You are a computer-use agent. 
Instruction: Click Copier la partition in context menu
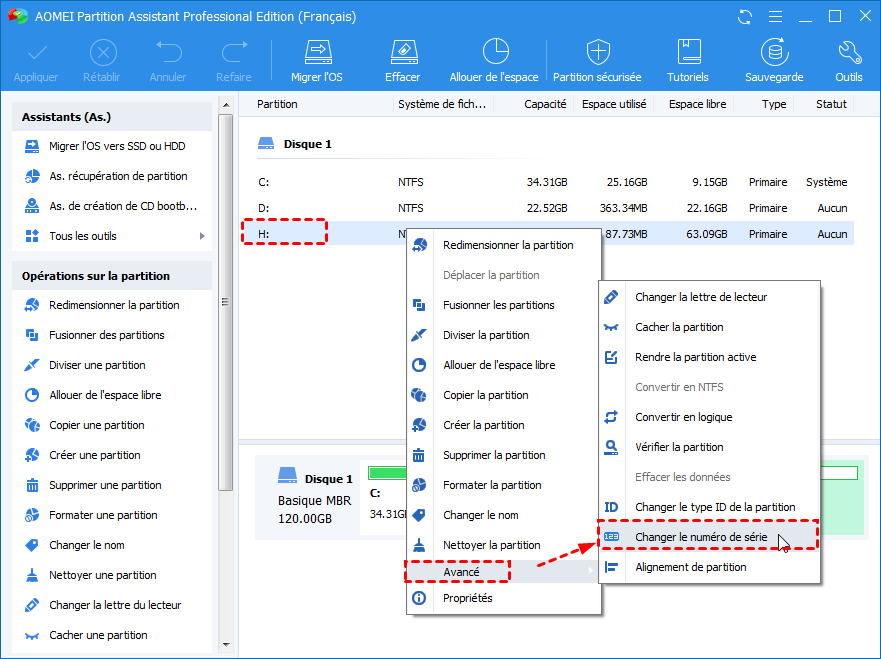click(504, 395)
